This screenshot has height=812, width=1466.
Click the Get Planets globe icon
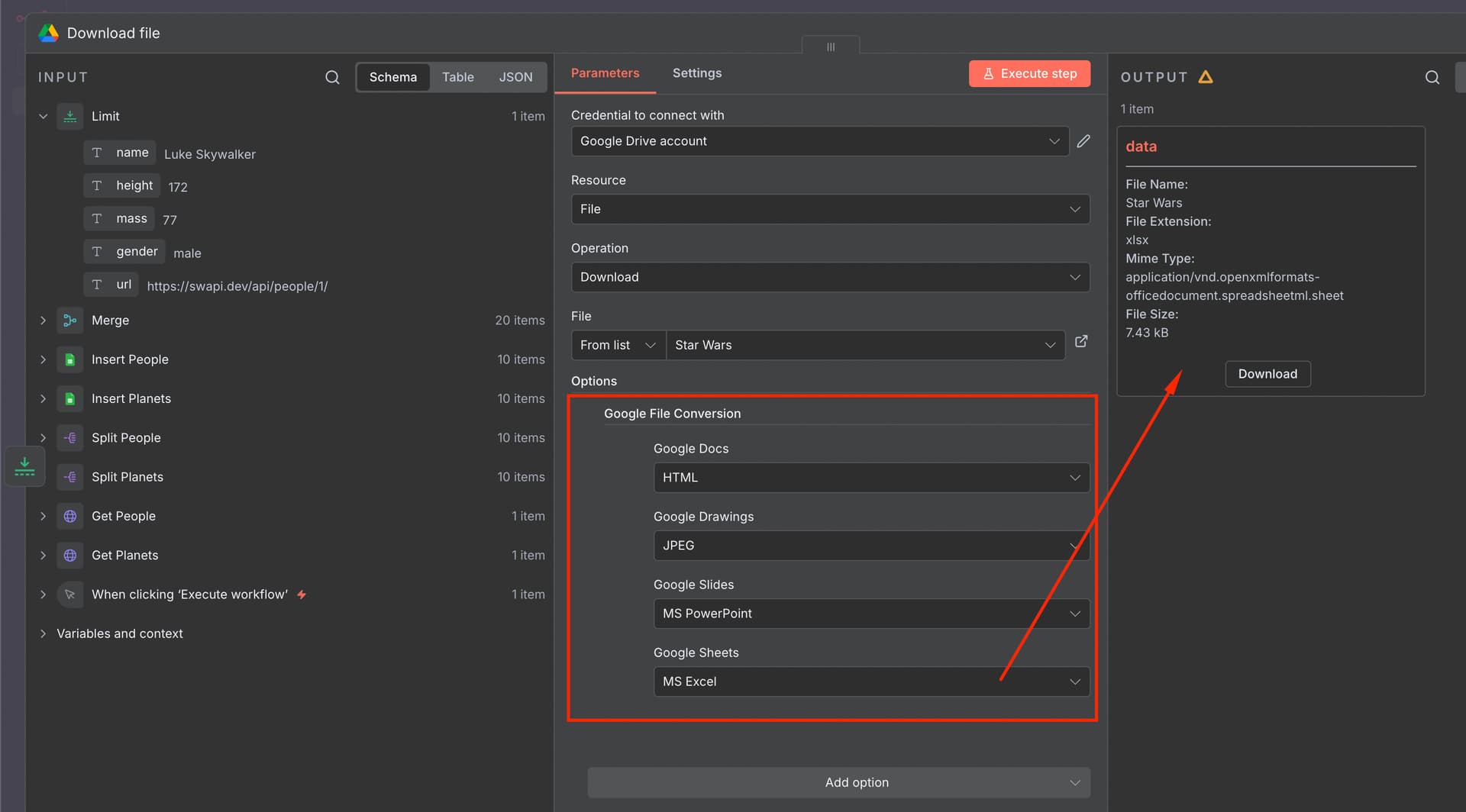[70, 556]
